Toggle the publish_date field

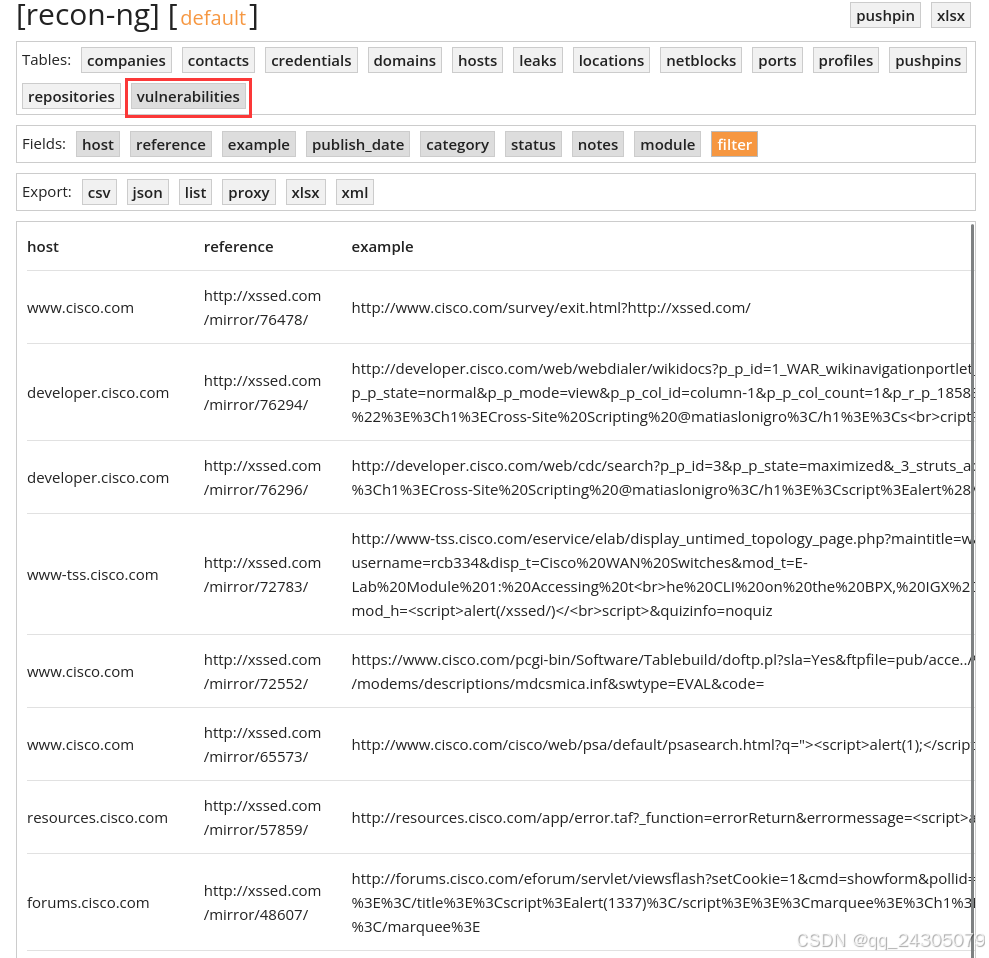358,144
